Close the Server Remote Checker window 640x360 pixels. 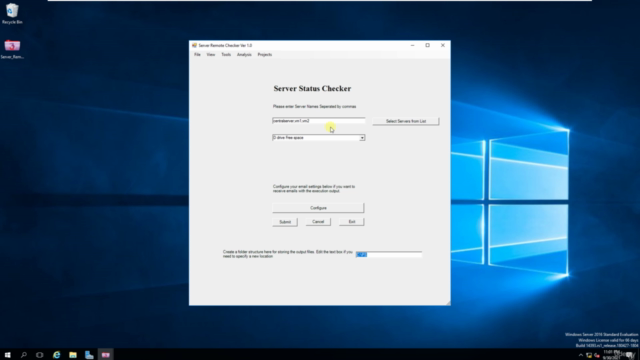click(443, 45)
